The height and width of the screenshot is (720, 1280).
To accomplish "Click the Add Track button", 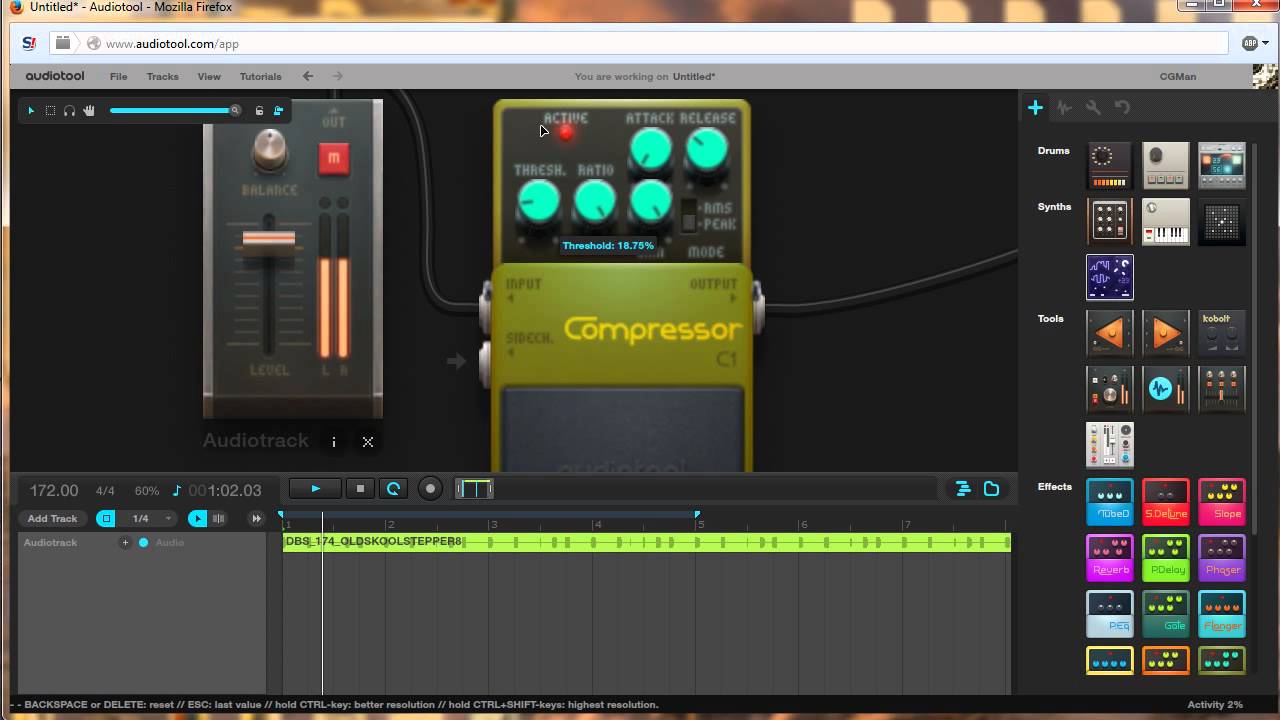I will [52, 518].
